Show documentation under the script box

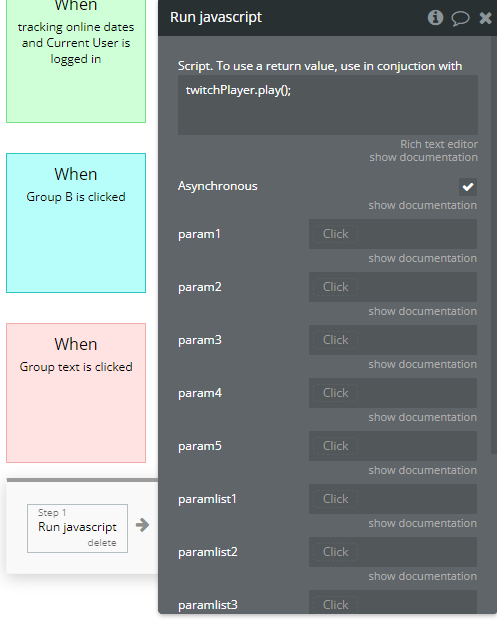tap(423, 157)
